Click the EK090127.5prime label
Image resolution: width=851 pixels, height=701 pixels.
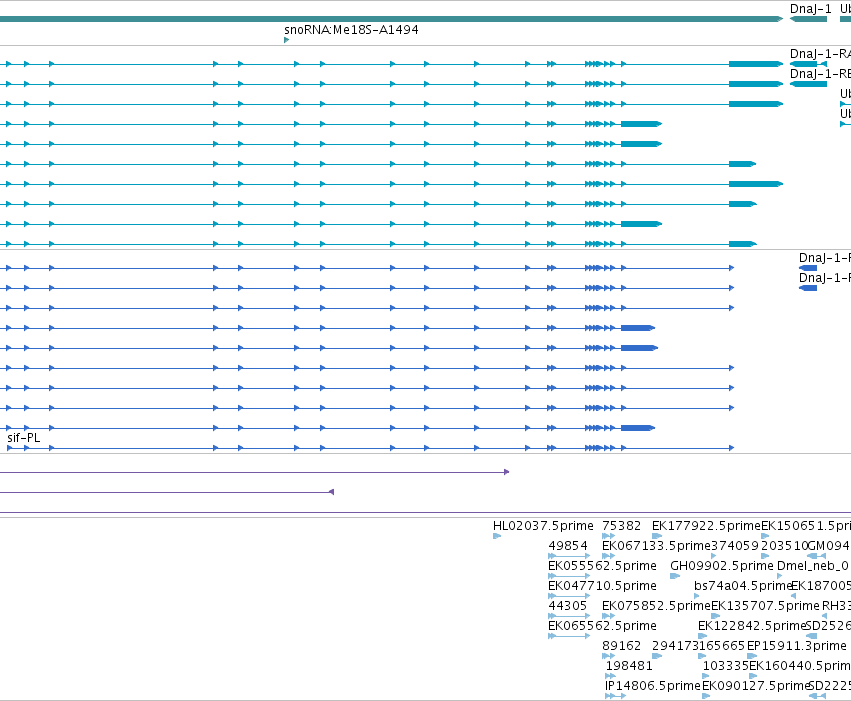[756, 686]
